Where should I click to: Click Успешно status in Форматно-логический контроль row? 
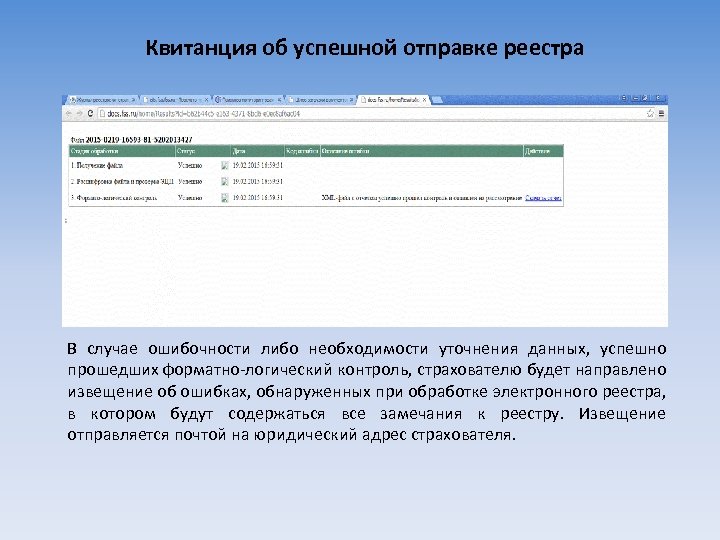[190, 198]
